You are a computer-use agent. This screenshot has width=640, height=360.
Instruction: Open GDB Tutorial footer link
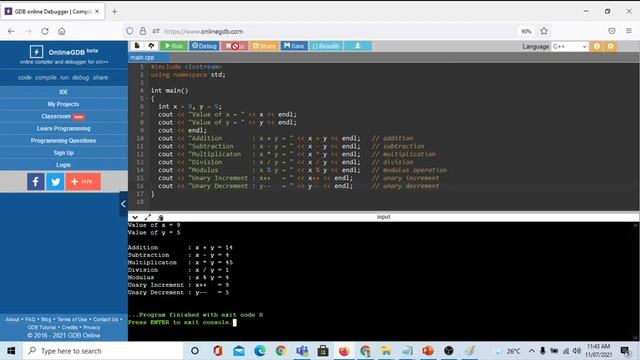[42, 327]
